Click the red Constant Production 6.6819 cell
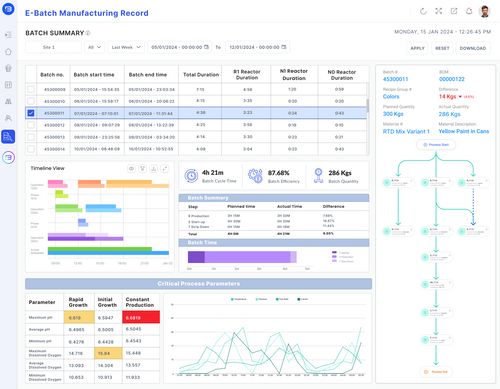The height and width of the screenshot is (389, 500). point(141,317)
